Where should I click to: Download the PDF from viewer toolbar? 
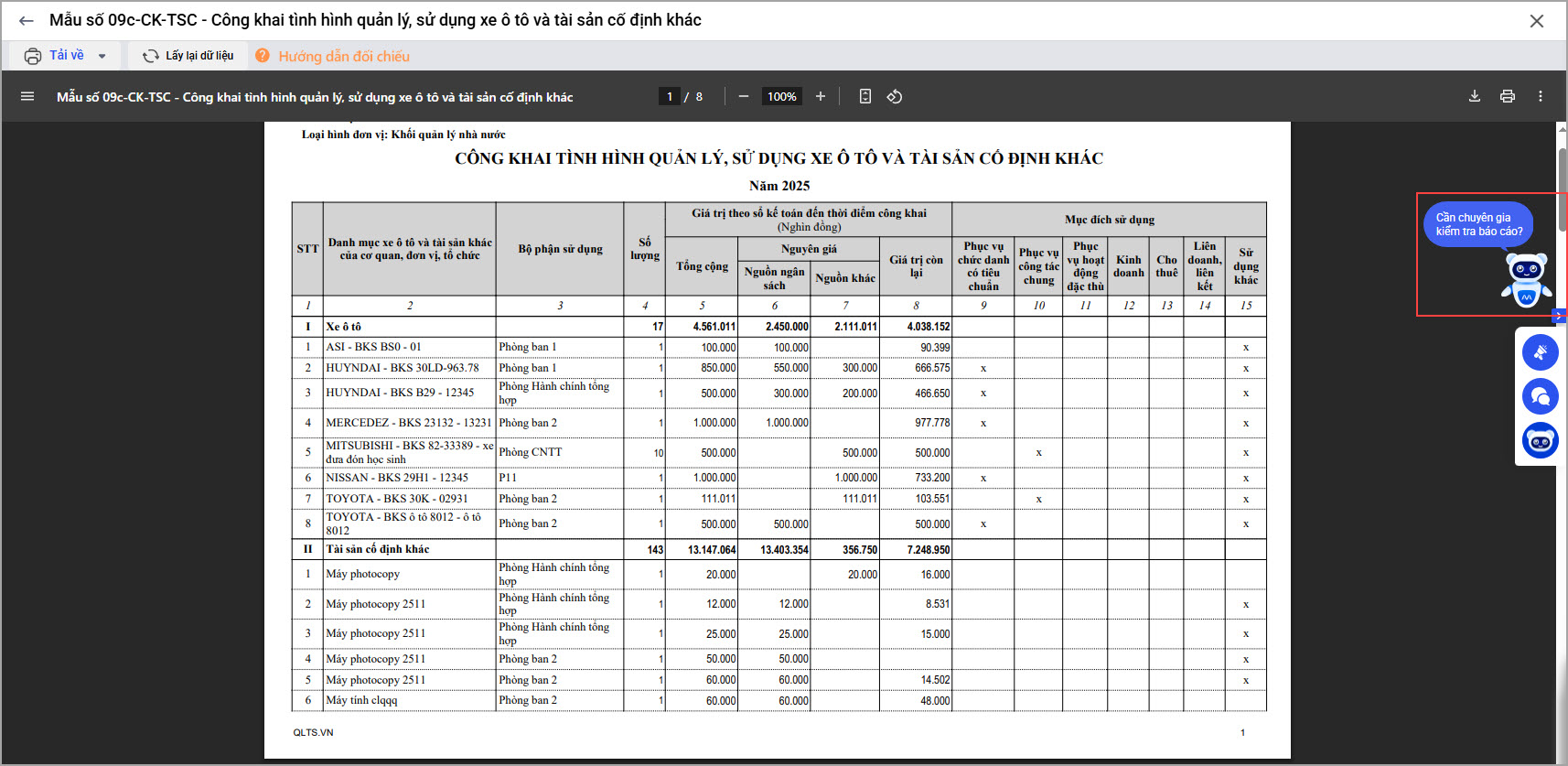coord(1475,96)
